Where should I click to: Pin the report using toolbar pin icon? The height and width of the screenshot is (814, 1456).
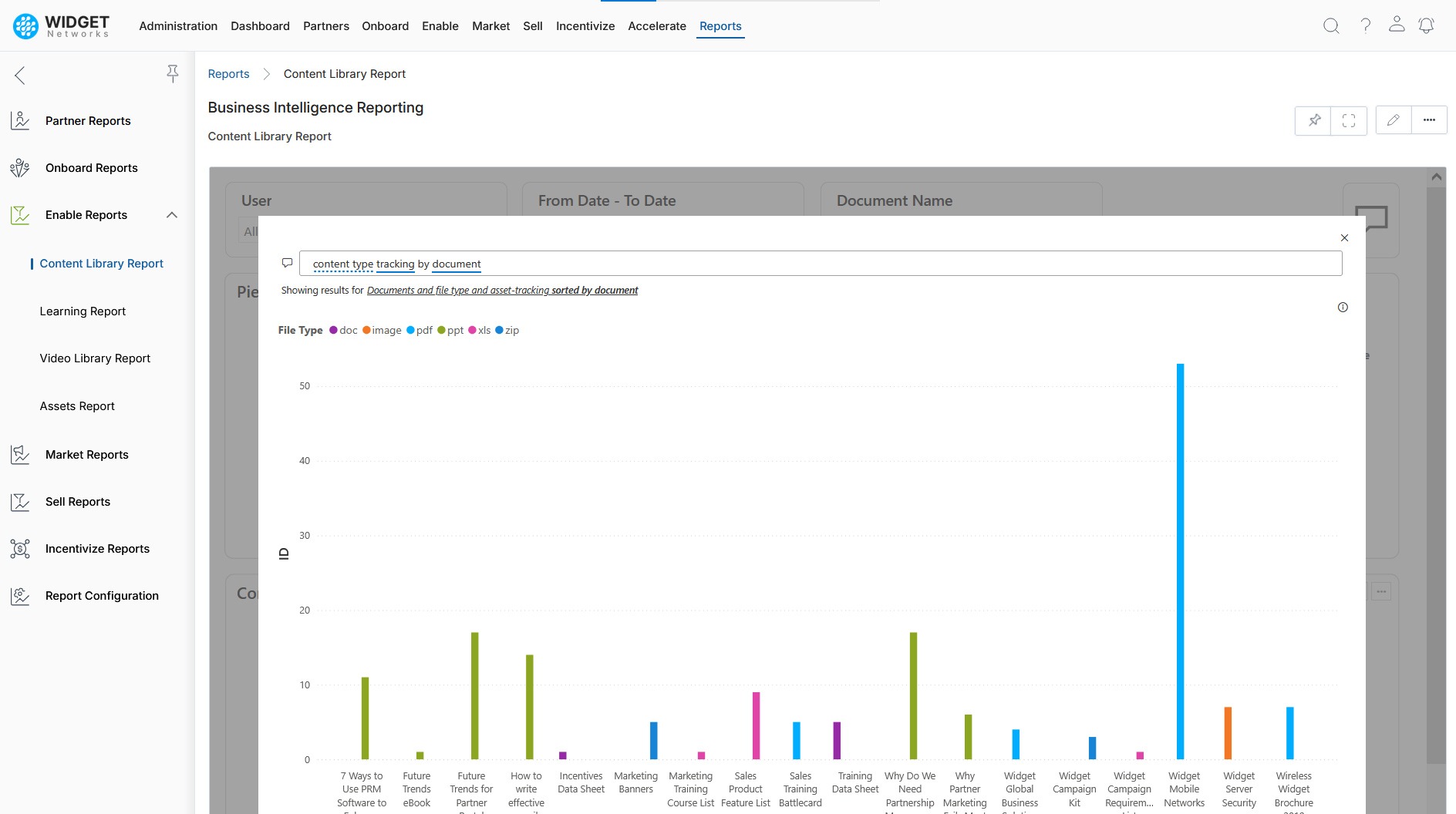[1313, 120]
